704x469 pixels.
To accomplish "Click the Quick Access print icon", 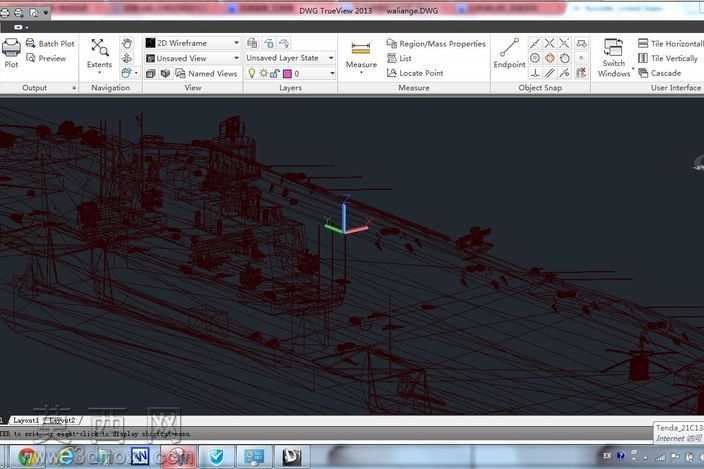I will [x=19, y=13].
